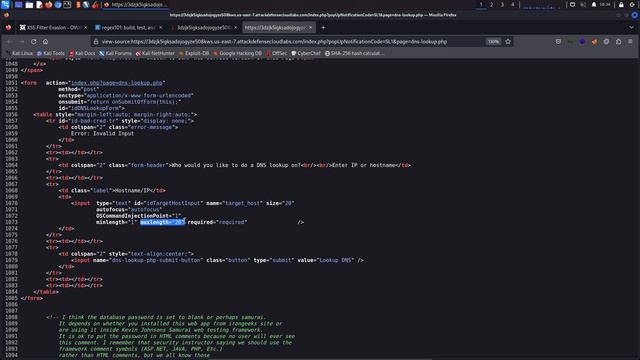The height and width of the screenshot is (360, 640).
Task: Open the Kali Docs bookmark
Action: pos(82,53)
